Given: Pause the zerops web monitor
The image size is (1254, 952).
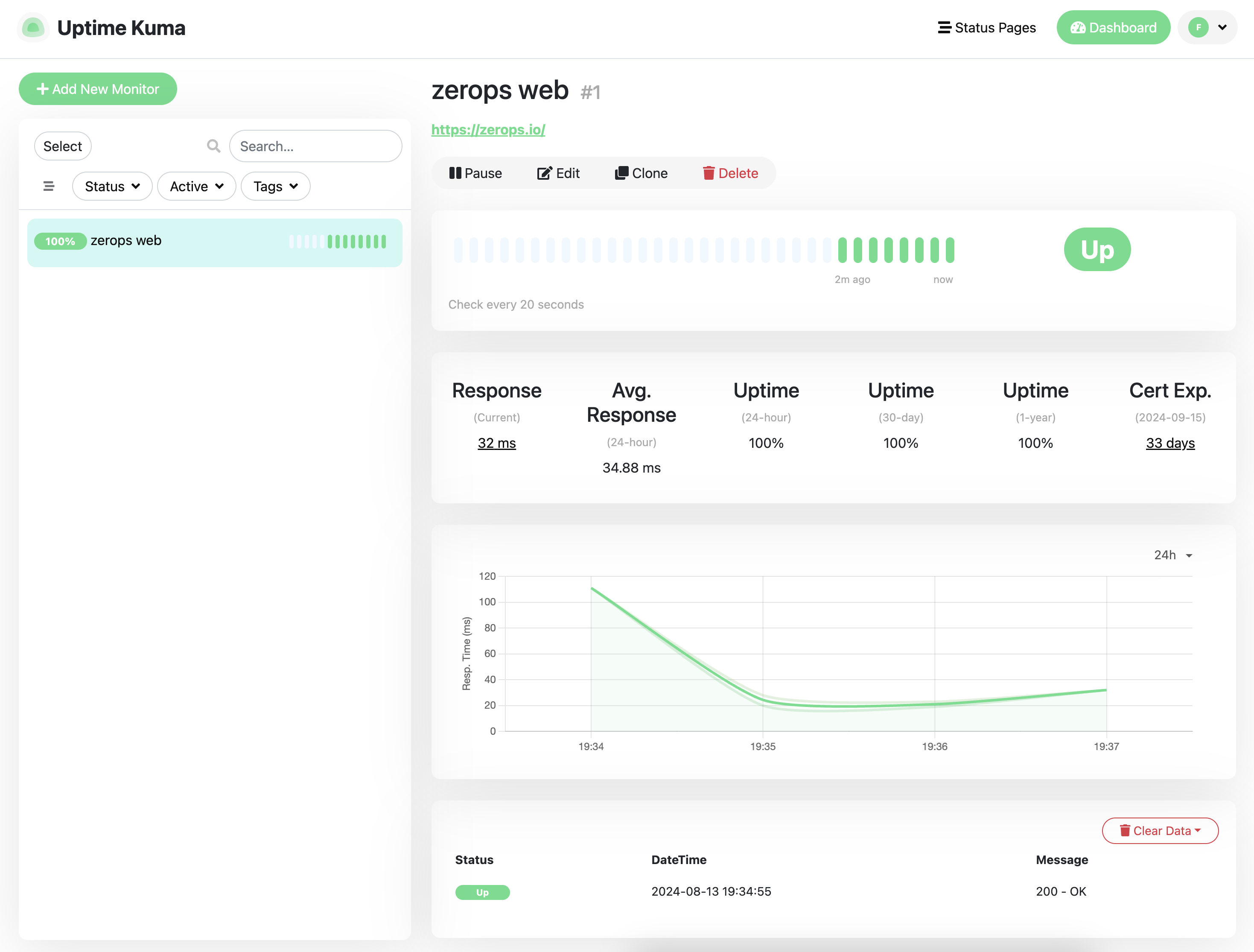Looking at the screenshot, I should coord(476,173).
